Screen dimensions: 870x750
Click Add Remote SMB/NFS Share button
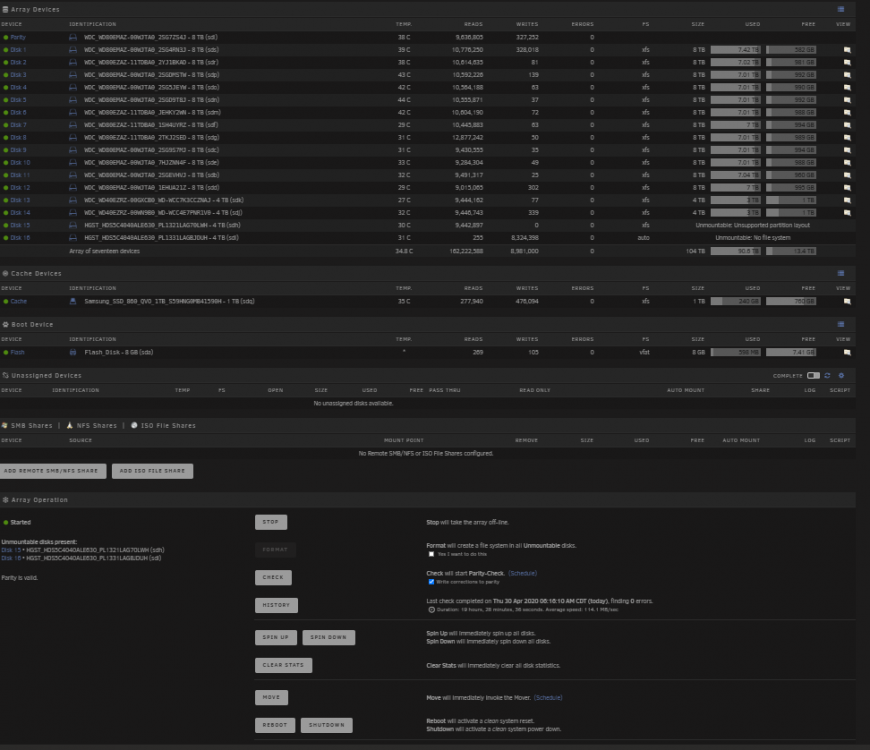tap(53, 471)
